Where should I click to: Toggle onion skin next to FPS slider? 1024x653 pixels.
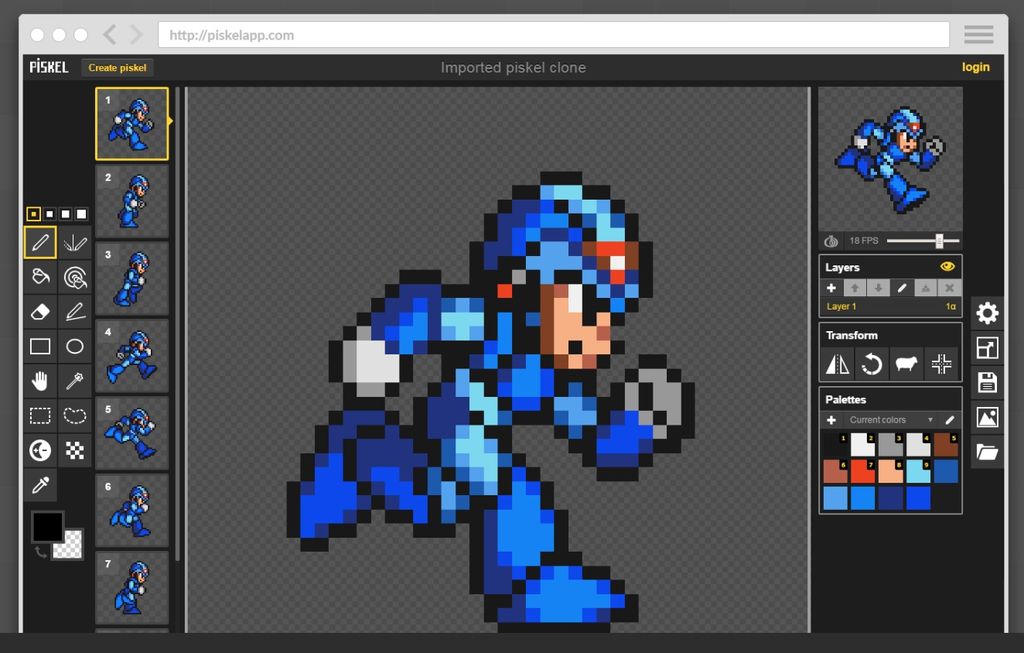click(x=832, y=241)
